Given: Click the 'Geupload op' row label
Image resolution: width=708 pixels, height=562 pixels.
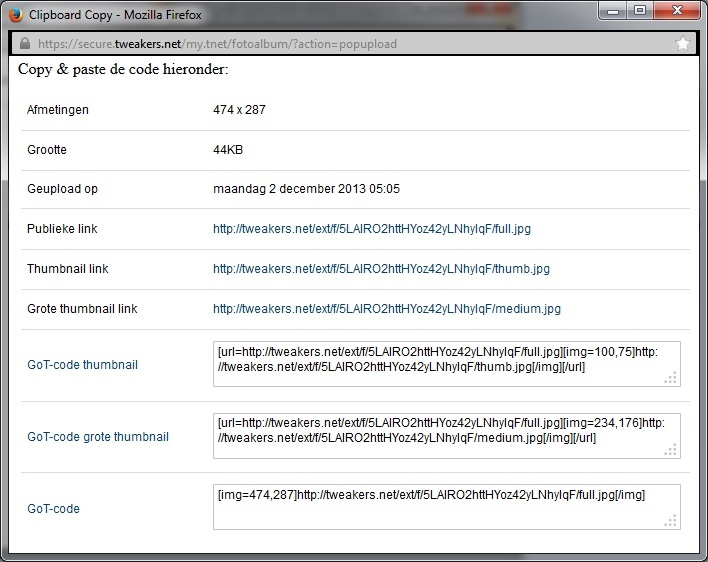Looking at the screenshot, I should [x=62, y=189].
